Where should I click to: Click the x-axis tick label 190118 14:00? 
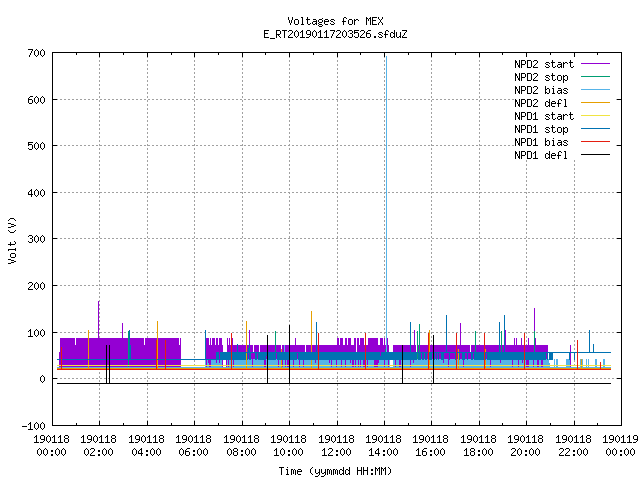point(383,446)
